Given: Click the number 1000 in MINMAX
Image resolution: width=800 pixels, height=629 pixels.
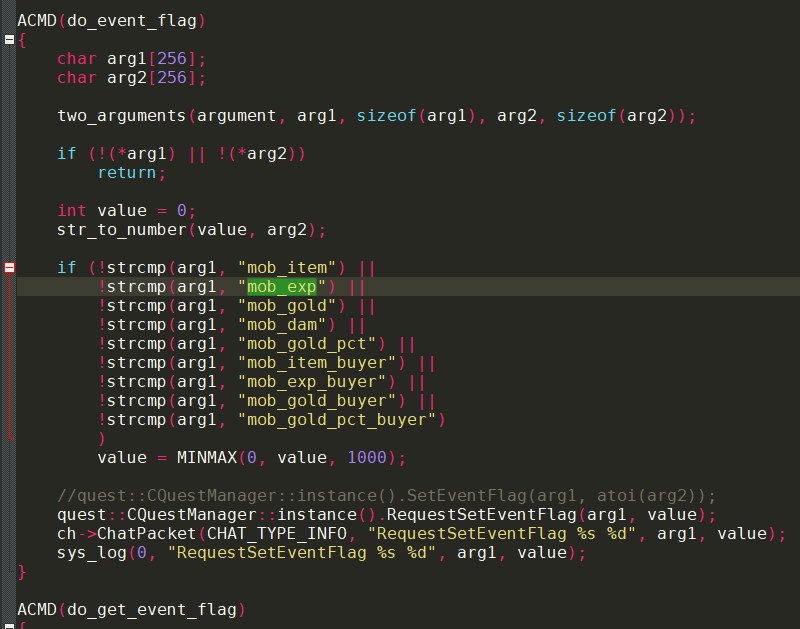Looking at the screenshot, I should (x=367, y=458).
